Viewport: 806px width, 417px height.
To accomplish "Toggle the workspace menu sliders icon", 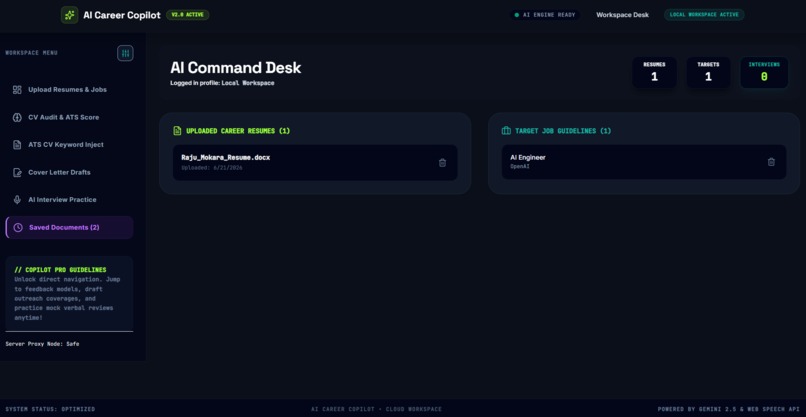I will pyautogui.click(x=125, y=53).
